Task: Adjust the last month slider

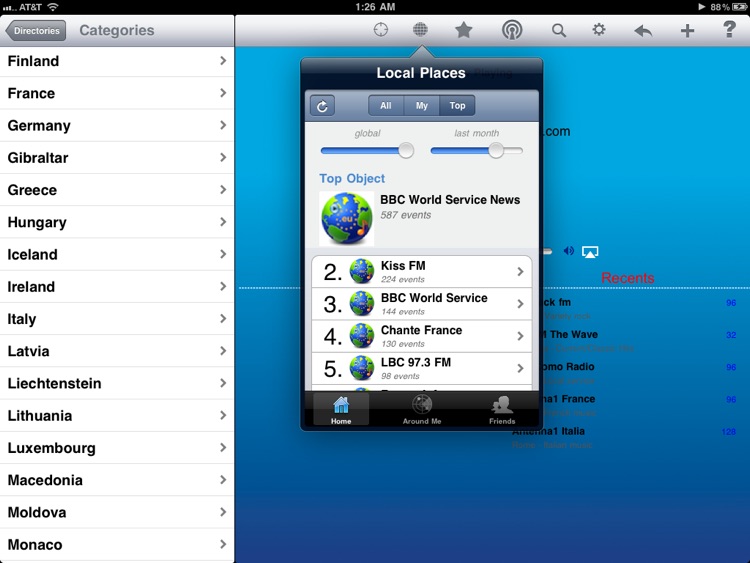Action: pyautogui.click(x=476, y=151)
